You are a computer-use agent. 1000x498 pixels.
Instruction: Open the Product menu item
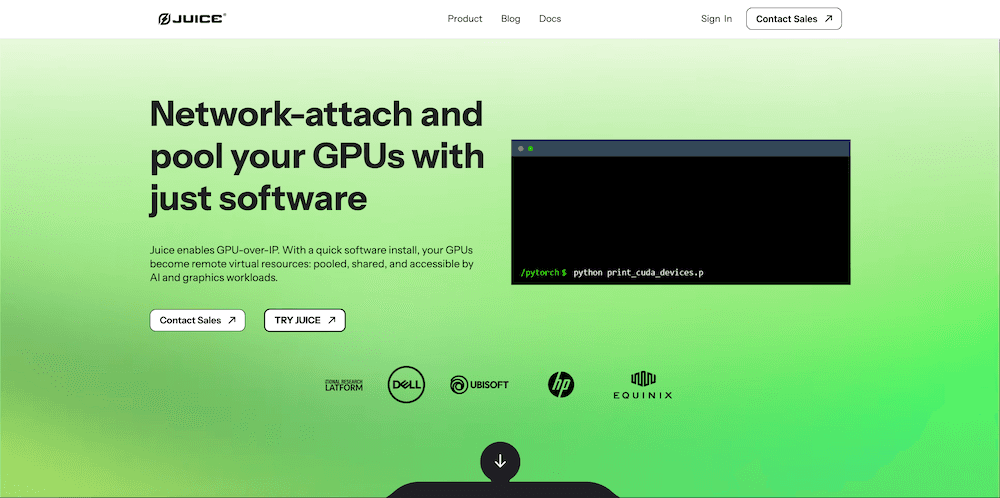pyautogui.click(x=465, y=19)
